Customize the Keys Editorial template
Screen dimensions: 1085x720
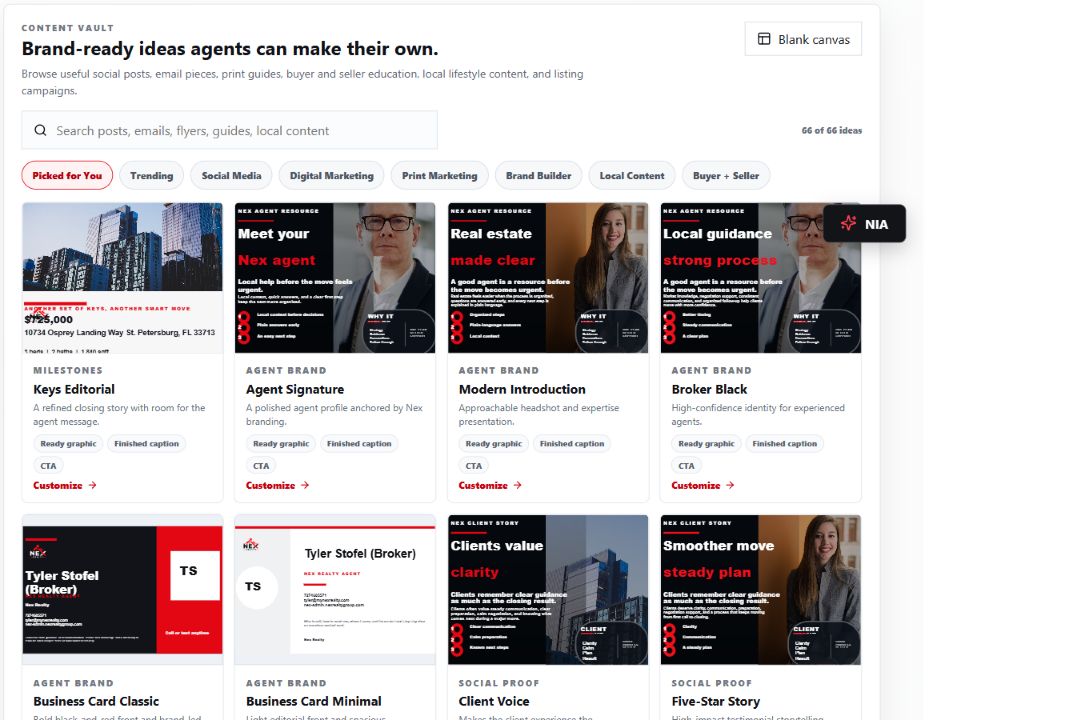click(64, 486)
